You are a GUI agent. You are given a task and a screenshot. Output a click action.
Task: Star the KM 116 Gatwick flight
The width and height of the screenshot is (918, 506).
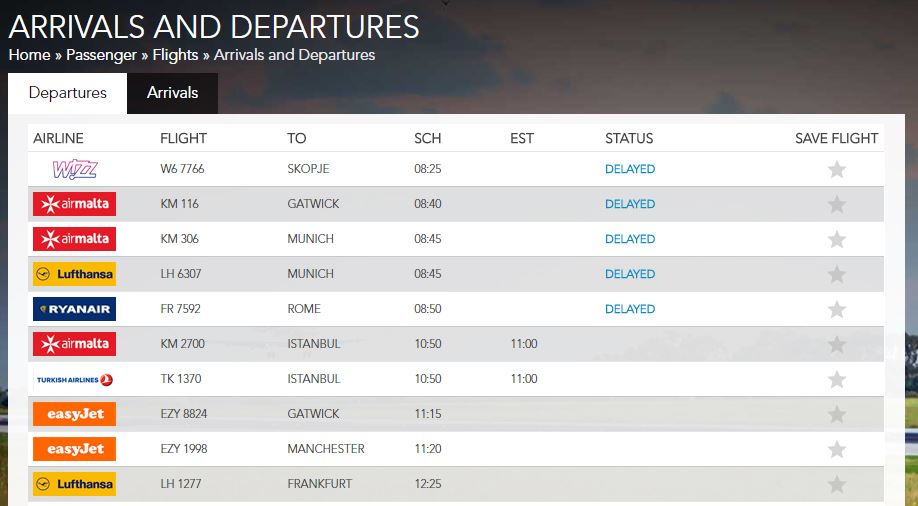coord(837,204)
